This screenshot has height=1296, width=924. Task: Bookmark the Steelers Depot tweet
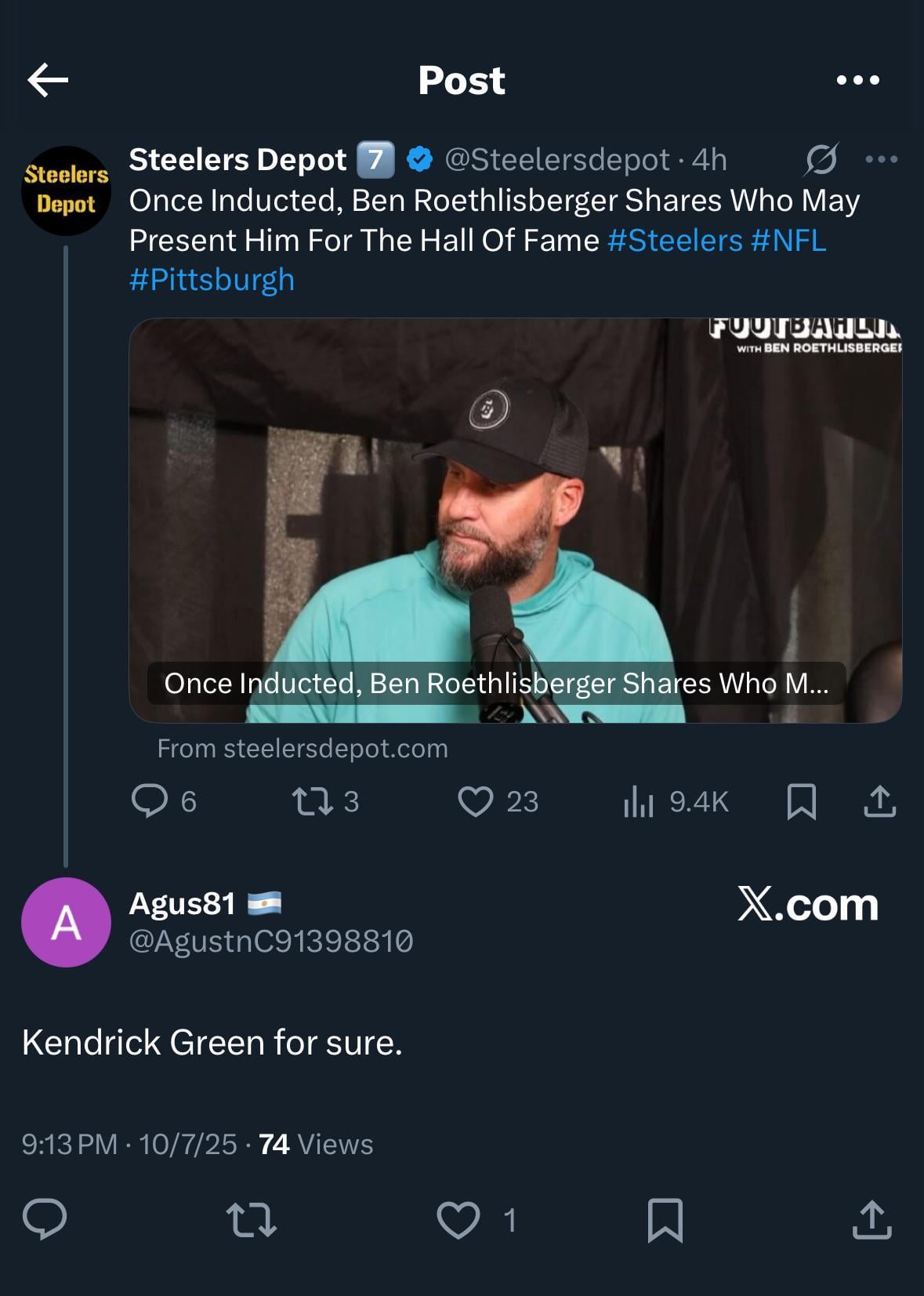click(801, 801)
